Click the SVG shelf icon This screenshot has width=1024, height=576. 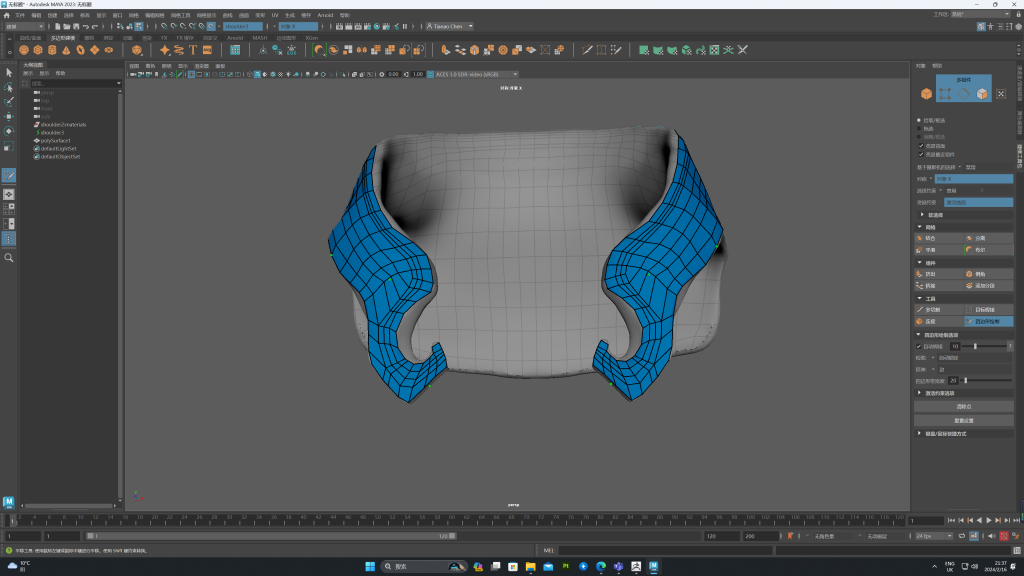click(207, 50)
